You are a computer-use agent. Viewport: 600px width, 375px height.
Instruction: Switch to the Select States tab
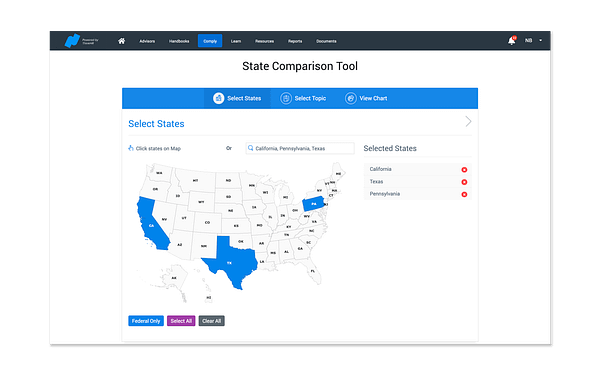click(237, 98)
